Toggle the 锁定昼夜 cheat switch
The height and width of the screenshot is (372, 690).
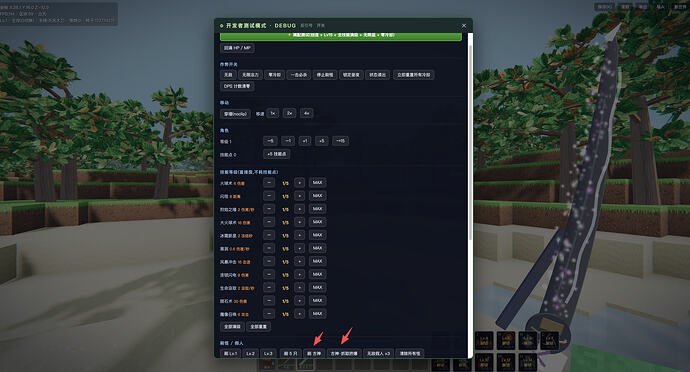351,75
